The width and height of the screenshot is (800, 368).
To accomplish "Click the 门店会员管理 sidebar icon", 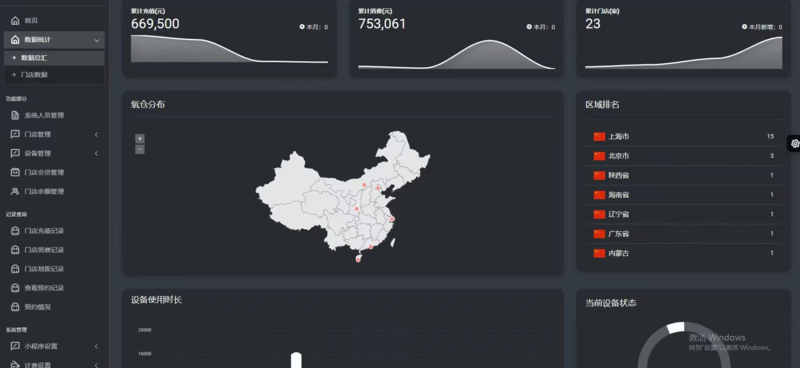I will tap(15, 173).
